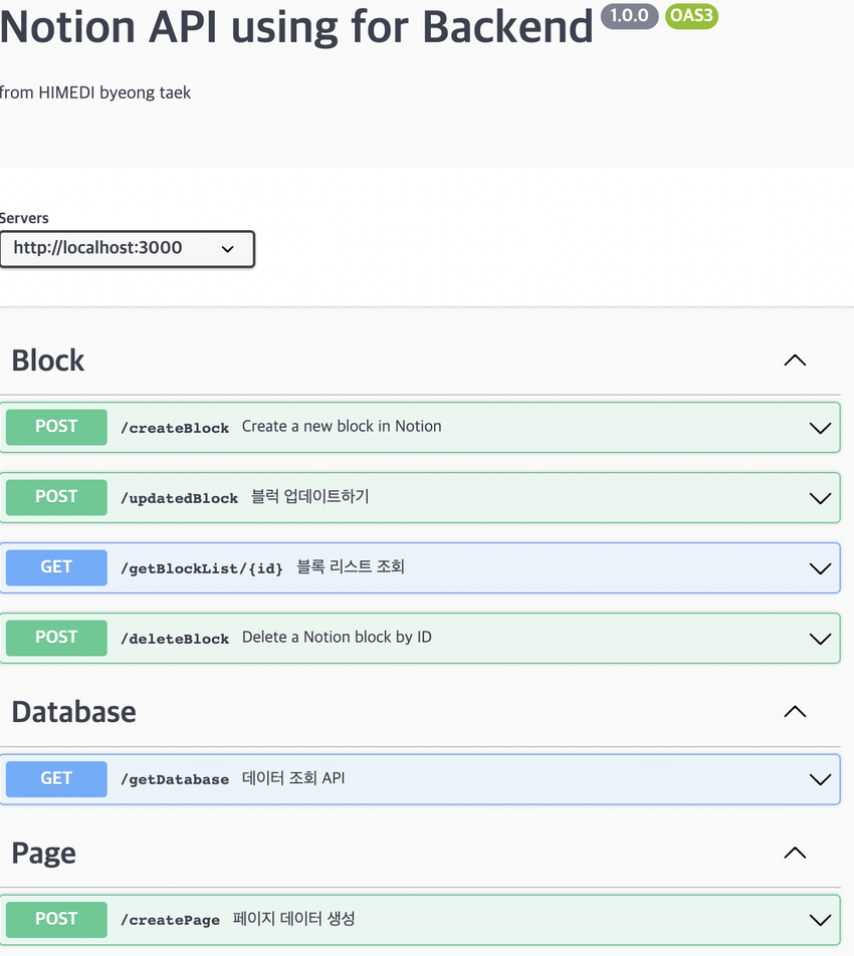The height and width of the screenshot is (956, 854).
Task: Select the Block section heading
Action: pos(48,360)
